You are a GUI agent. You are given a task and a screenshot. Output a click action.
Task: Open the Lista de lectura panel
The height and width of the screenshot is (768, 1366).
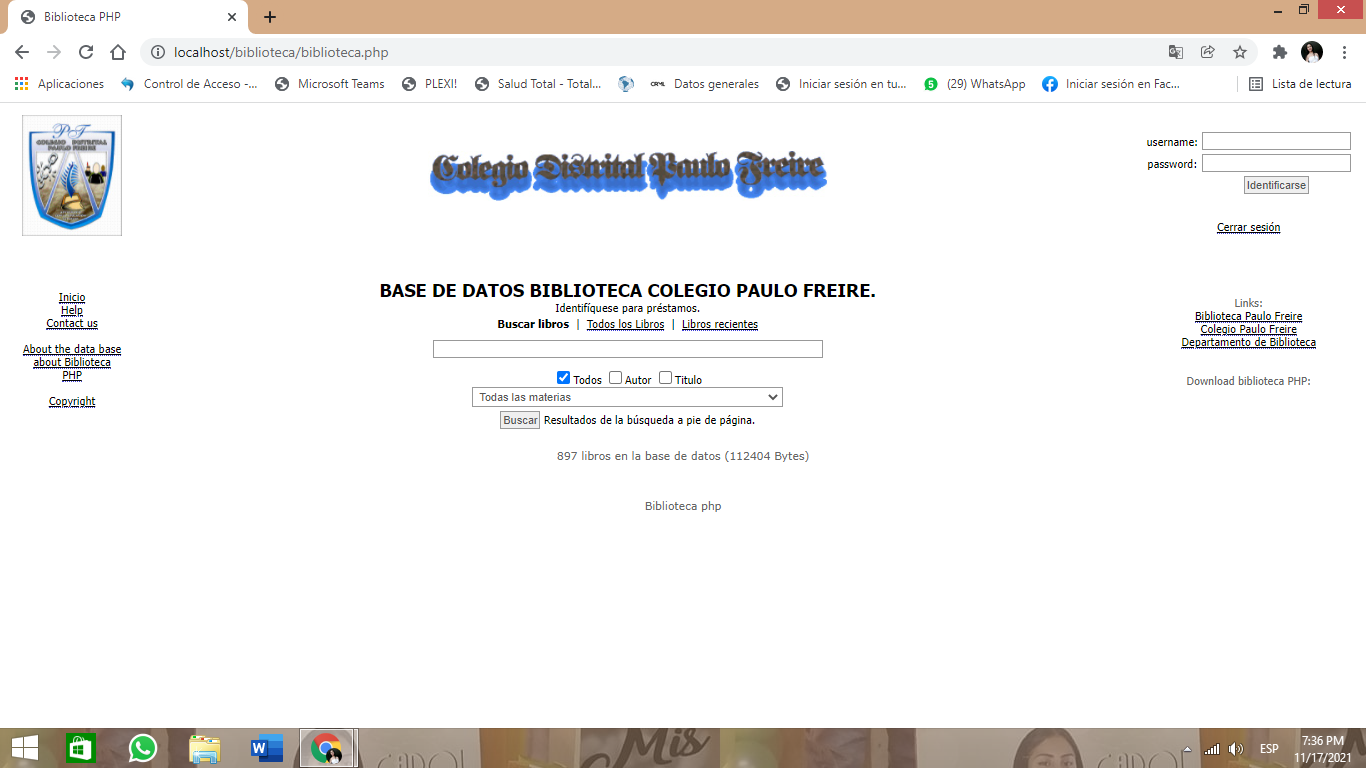pos(1300,84)
